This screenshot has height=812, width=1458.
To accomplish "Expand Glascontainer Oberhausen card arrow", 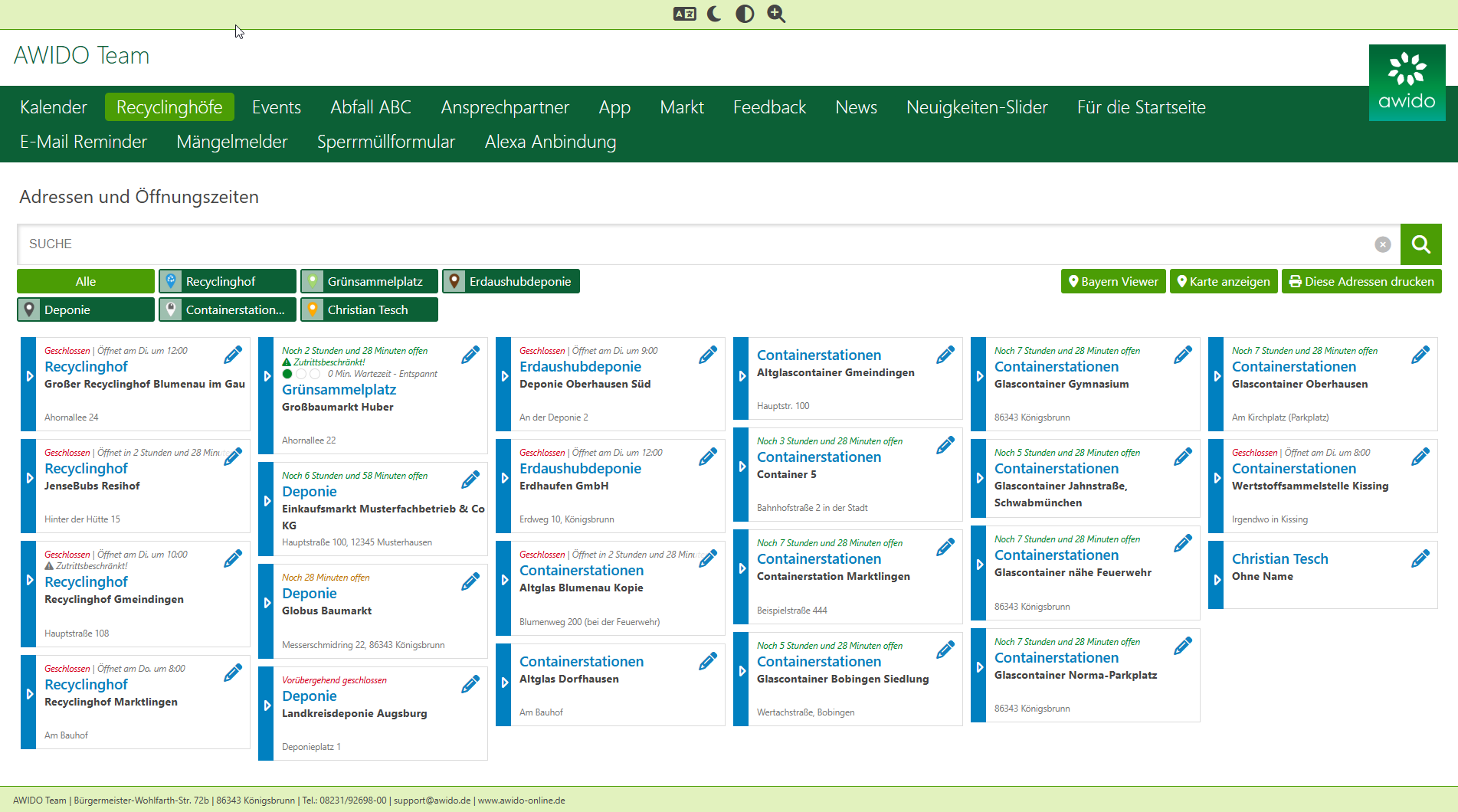I will click(1217, 376).
